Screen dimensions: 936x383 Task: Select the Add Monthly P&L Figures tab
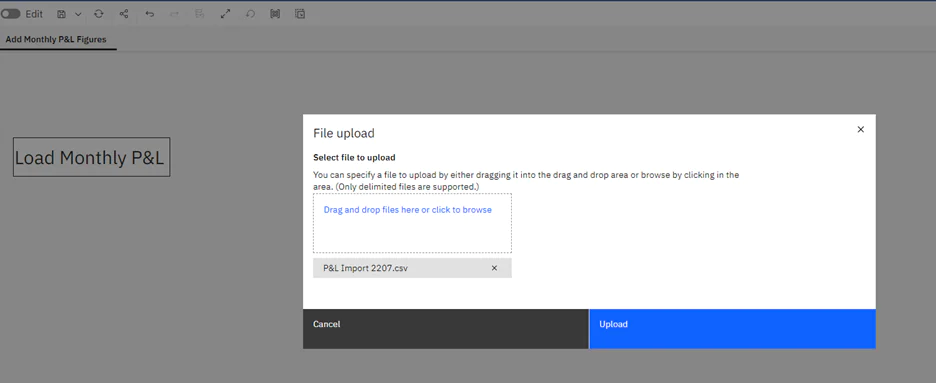pyautogui.click(x=56, y=40)
